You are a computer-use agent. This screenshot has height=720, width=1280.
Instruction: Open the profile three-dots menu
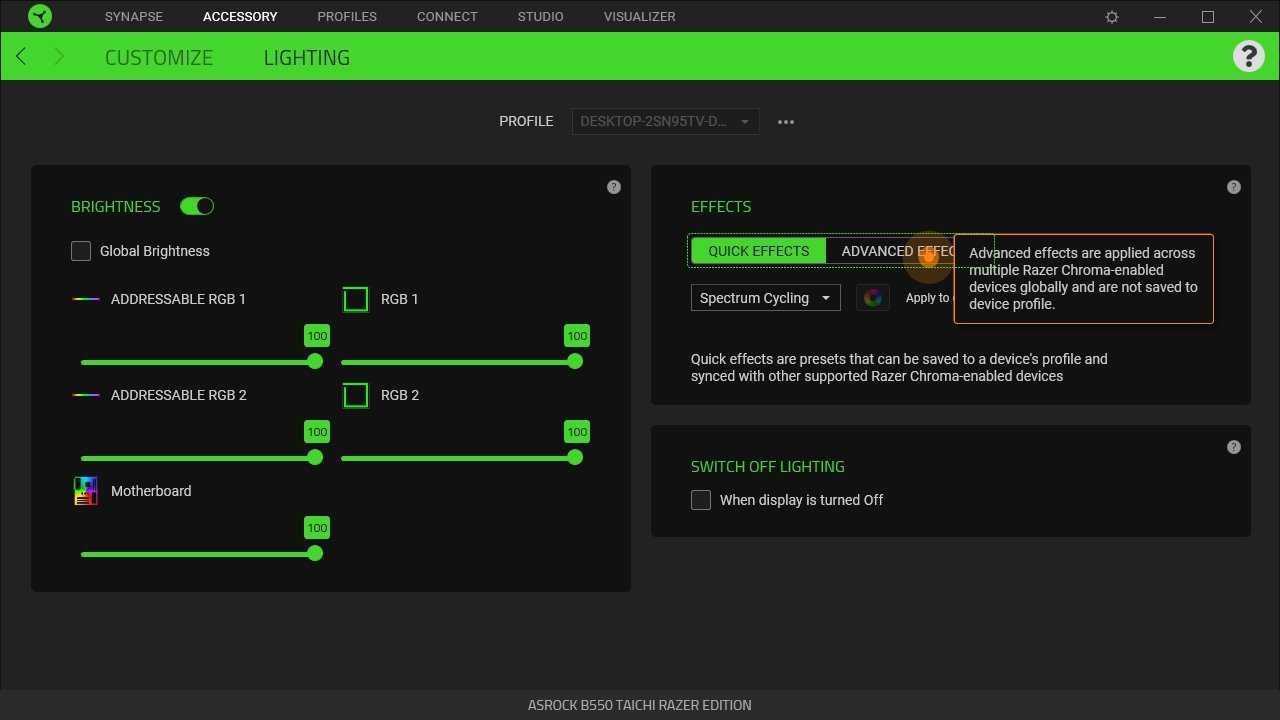tap(786, 122)
